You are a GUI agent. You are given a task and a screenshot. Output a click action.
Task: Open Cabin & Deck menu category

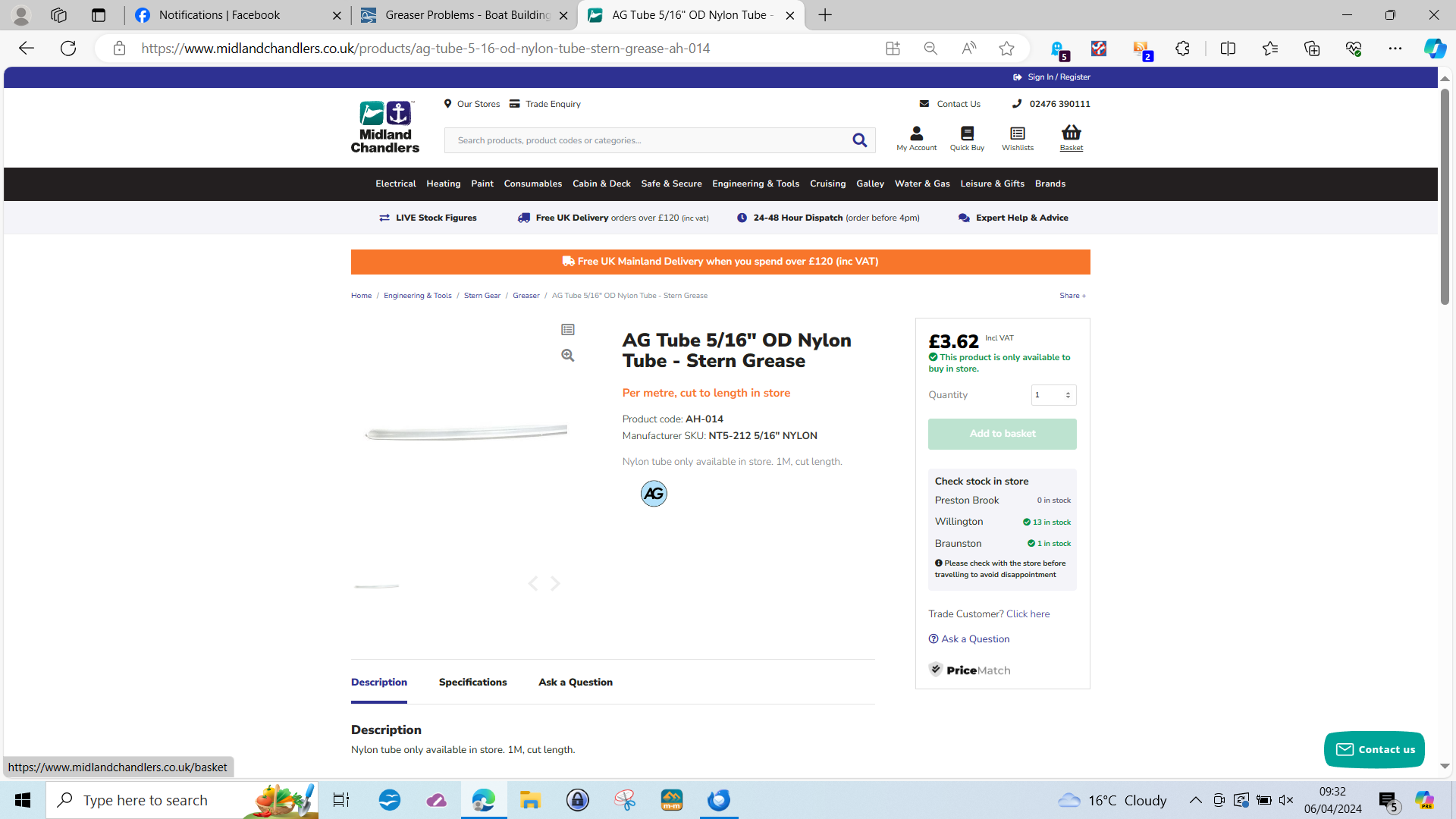601,184
